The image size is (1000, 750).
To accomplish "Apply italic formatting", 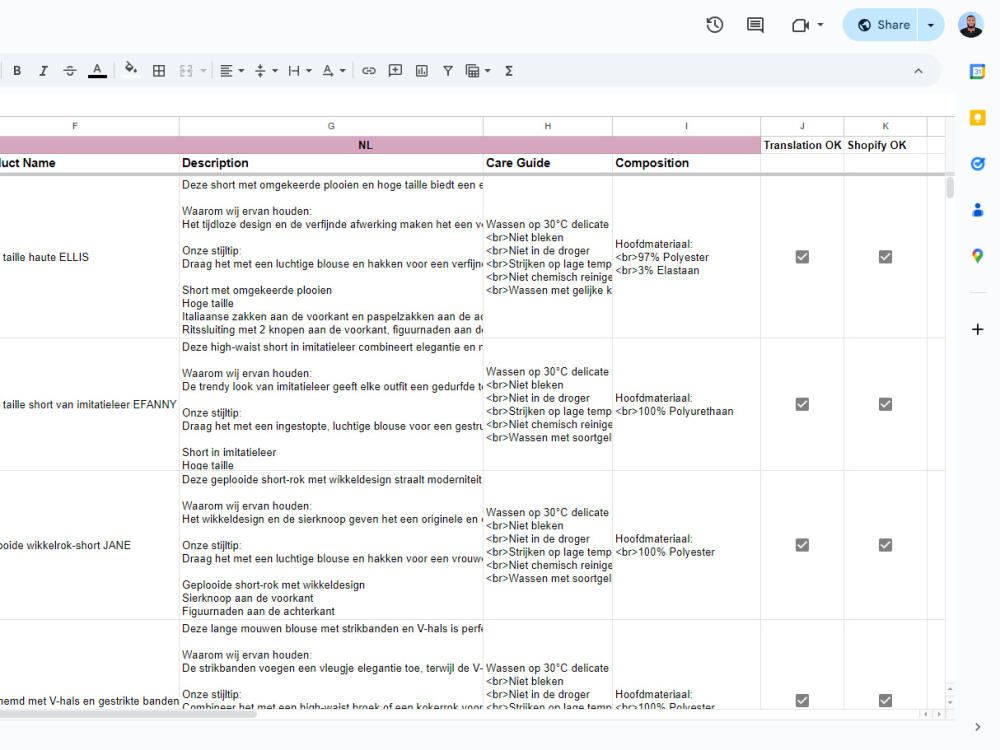I will click(x=43, y=71).
